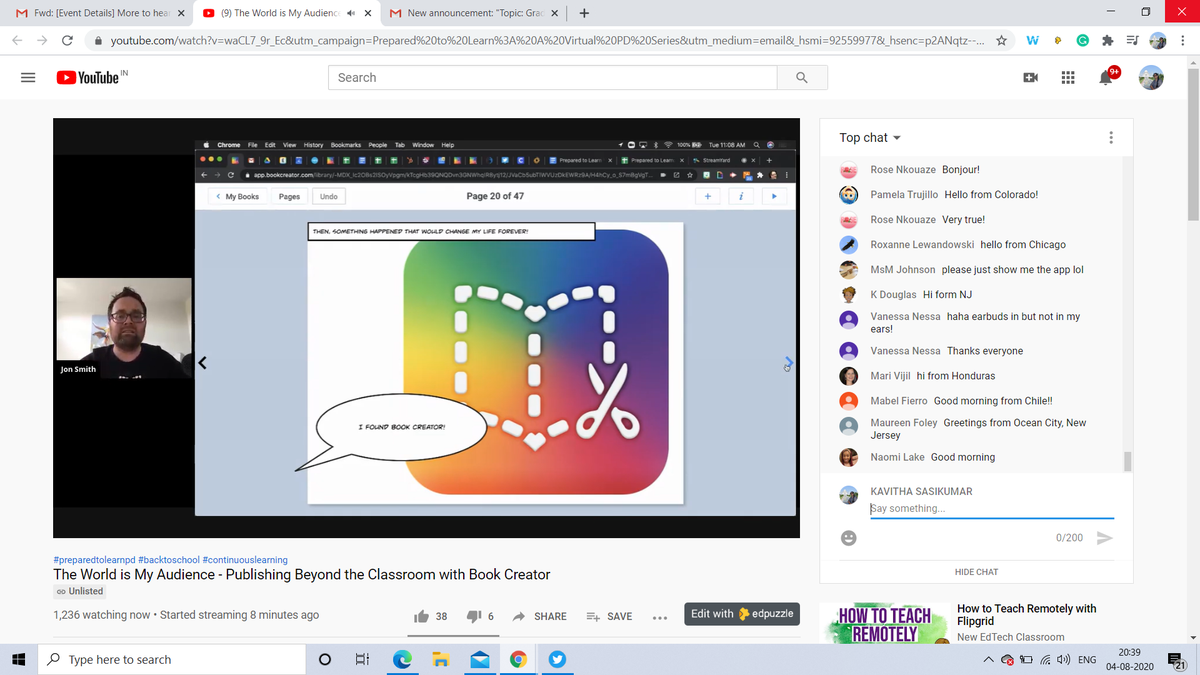Click chat author Pamela Trujillo

pos(904,194)
